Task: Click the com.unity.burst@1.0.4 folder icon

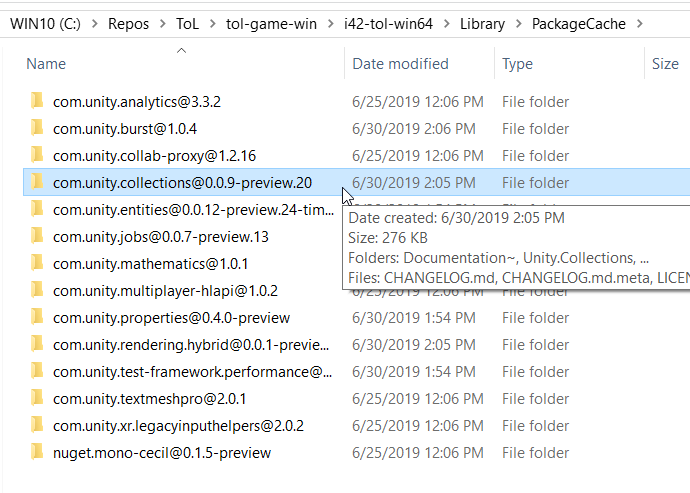Action: click(x=38, y=128)
